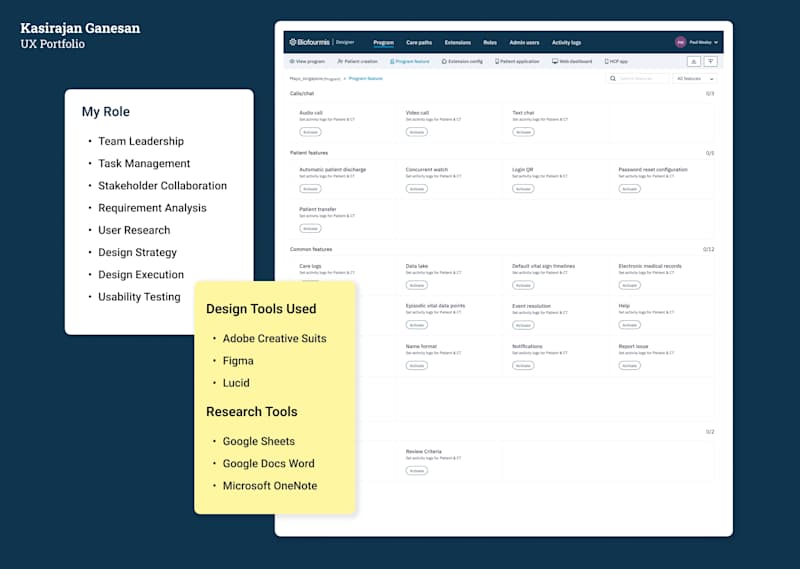
Task: Activate the Review Criteria feature
Action: pos(417,471)
